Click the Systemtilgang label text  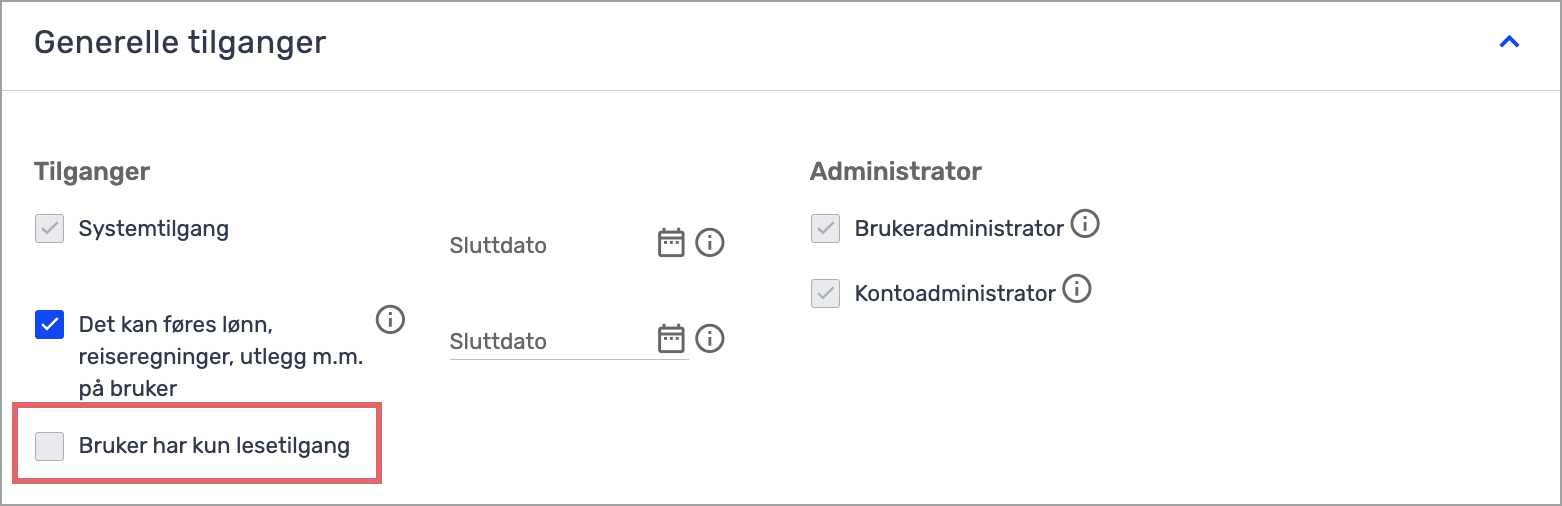(x=154, y=229)
